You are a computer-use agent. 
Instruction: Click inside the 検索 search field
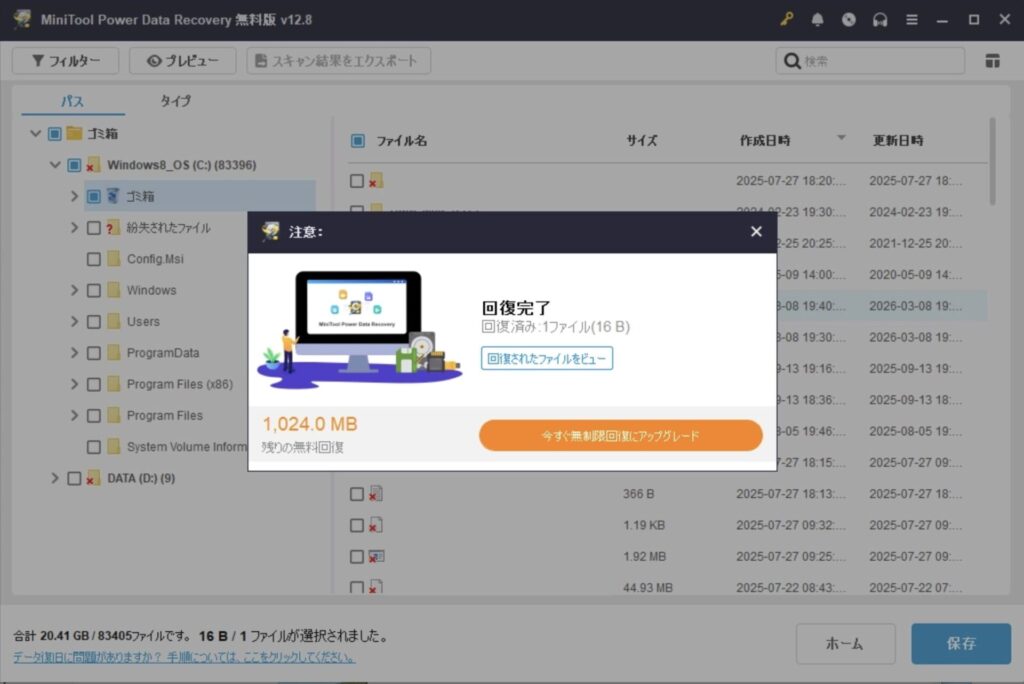pos(880,61)
